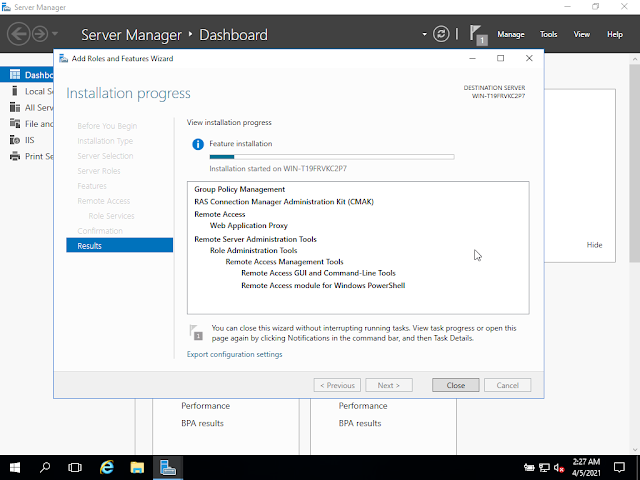640x480 pixels.
Task: Open the Help menu
Action: click(x=615, y=34)
